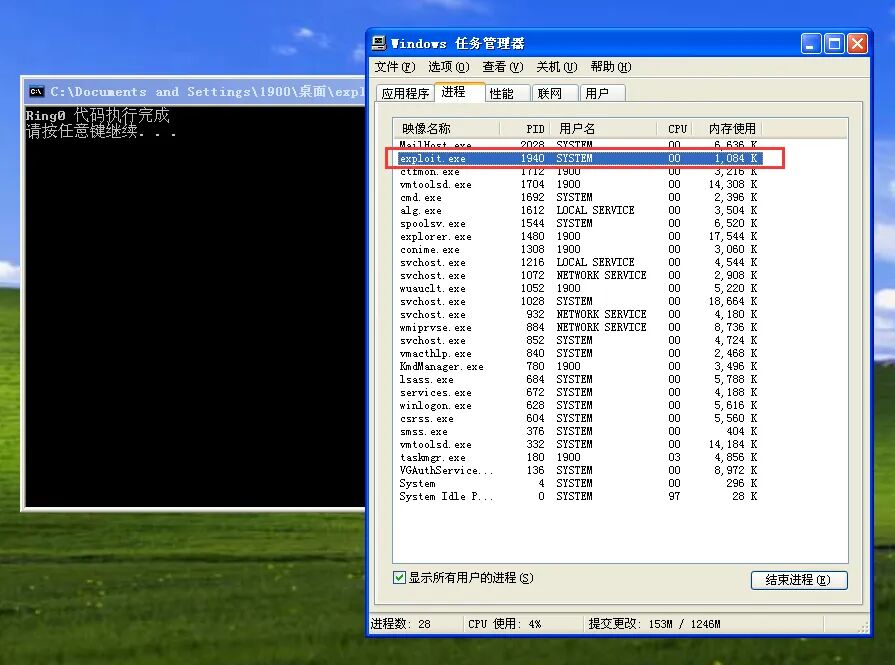Select the csrss.exe process row

point(579,418)
